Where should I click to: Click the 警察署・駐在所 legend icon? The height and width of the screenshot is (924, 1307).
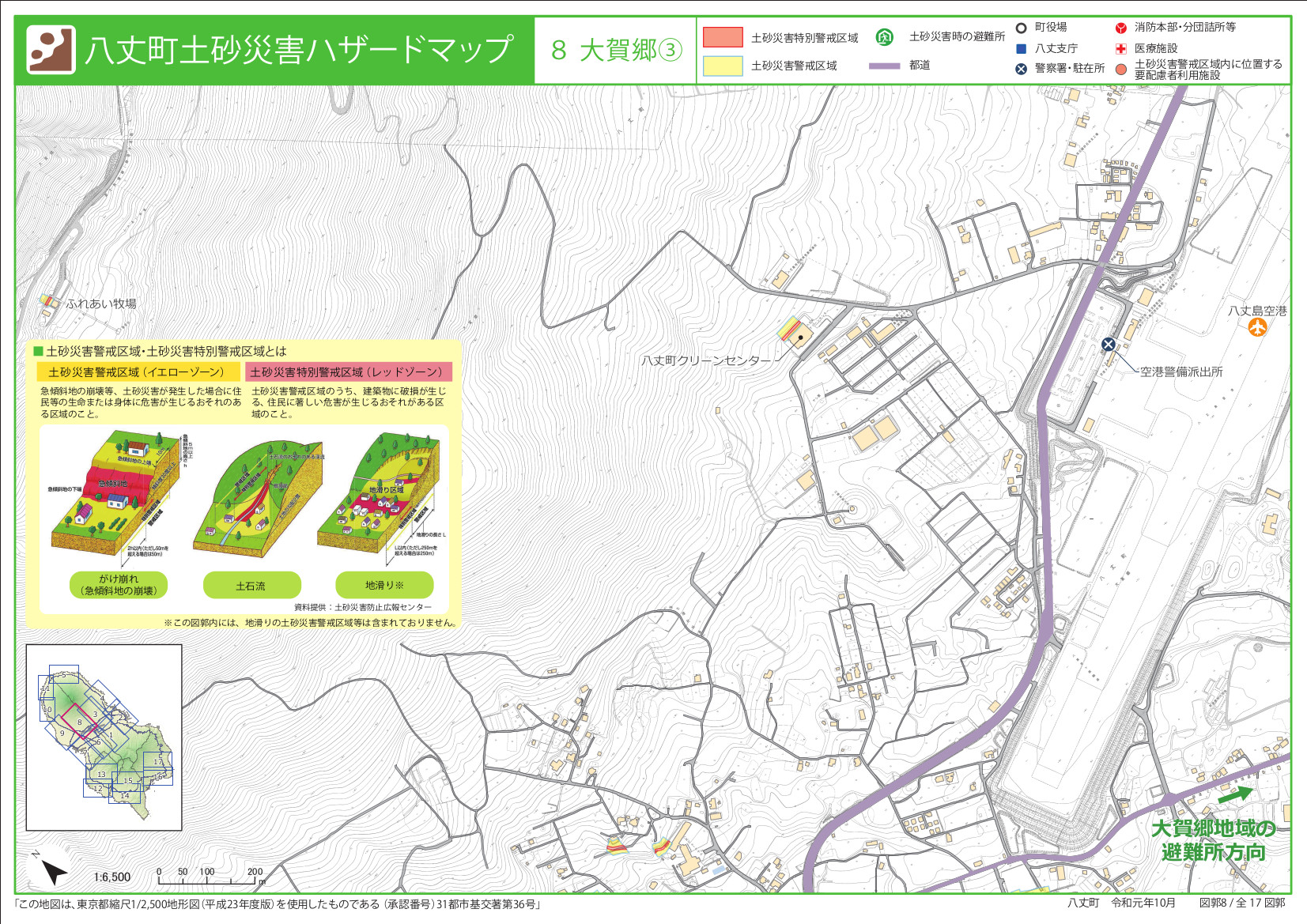[1021, 69]
